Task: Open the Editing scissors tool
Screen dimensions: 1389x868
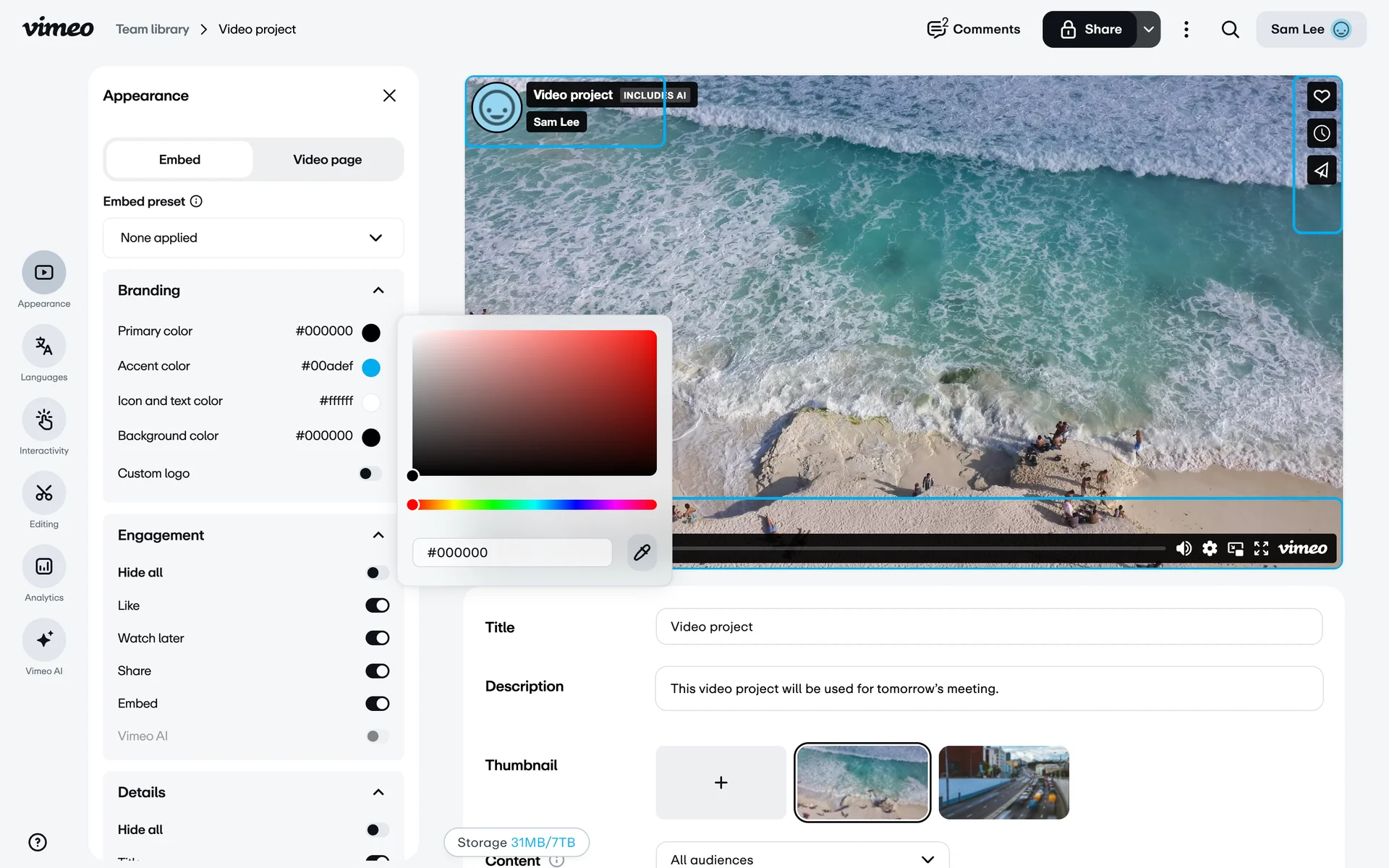Action: tap(43, 493)
